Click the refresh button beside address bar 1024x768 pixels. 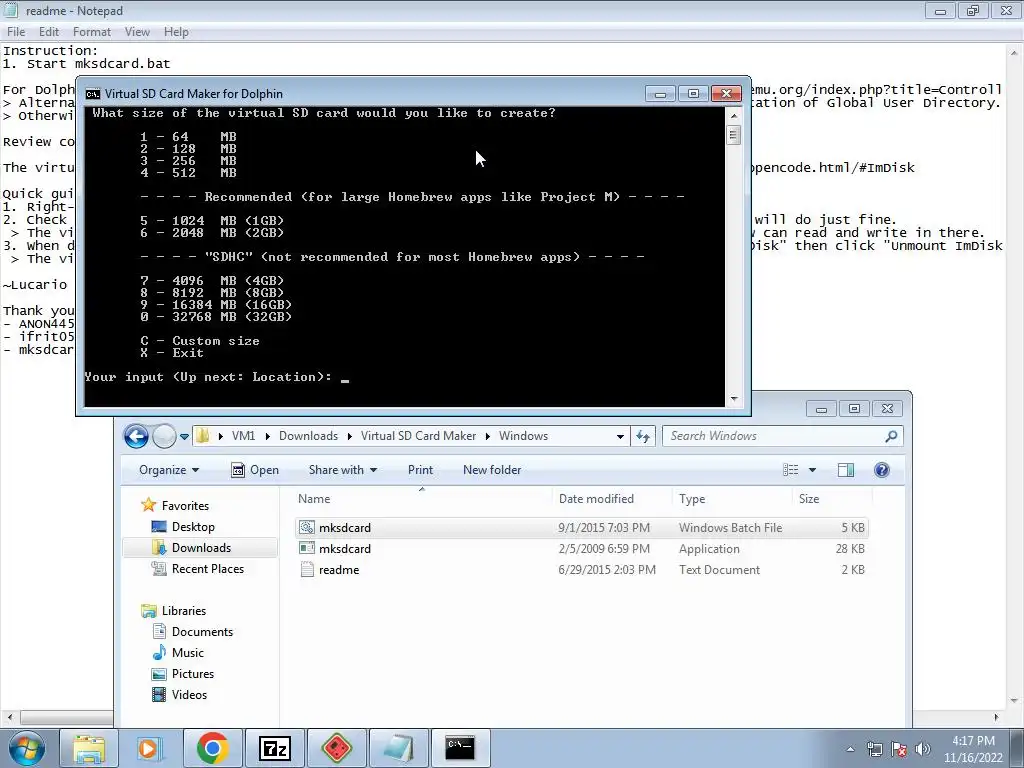tap(643, 436)
